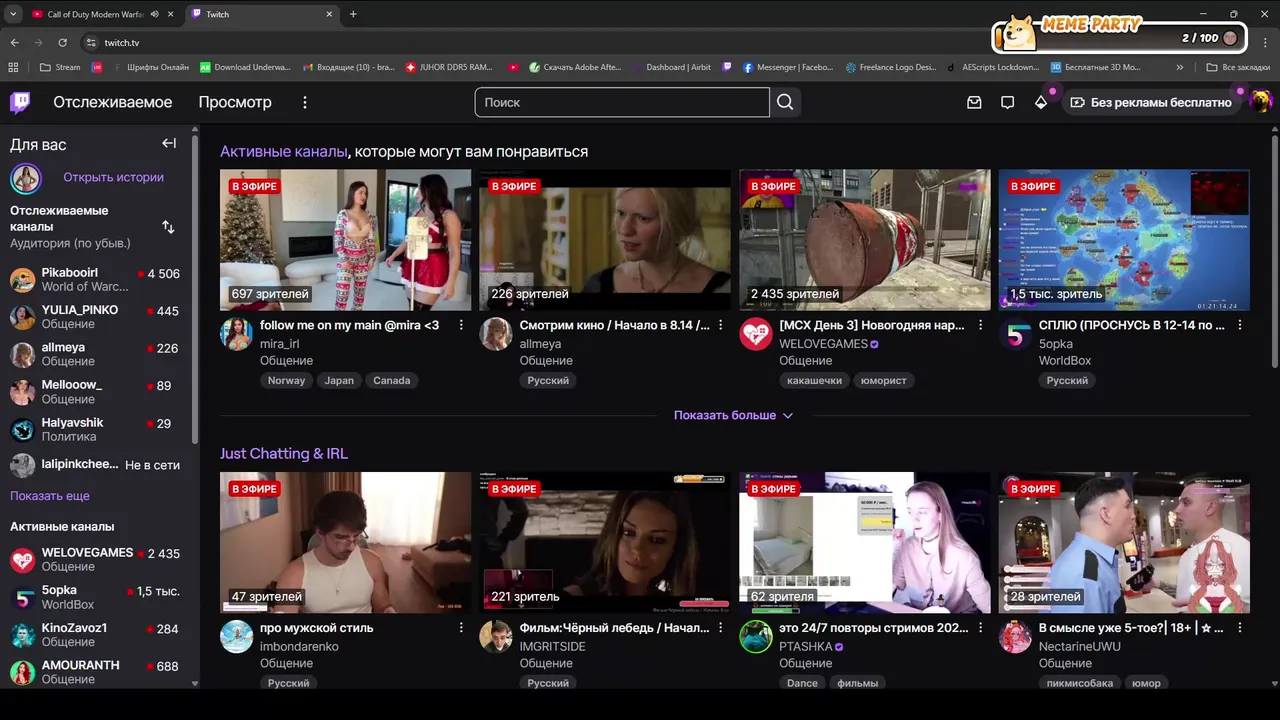Go back with the browser back arrow
The height and width of the screenshot is (720, 1280).
point(14,43)
